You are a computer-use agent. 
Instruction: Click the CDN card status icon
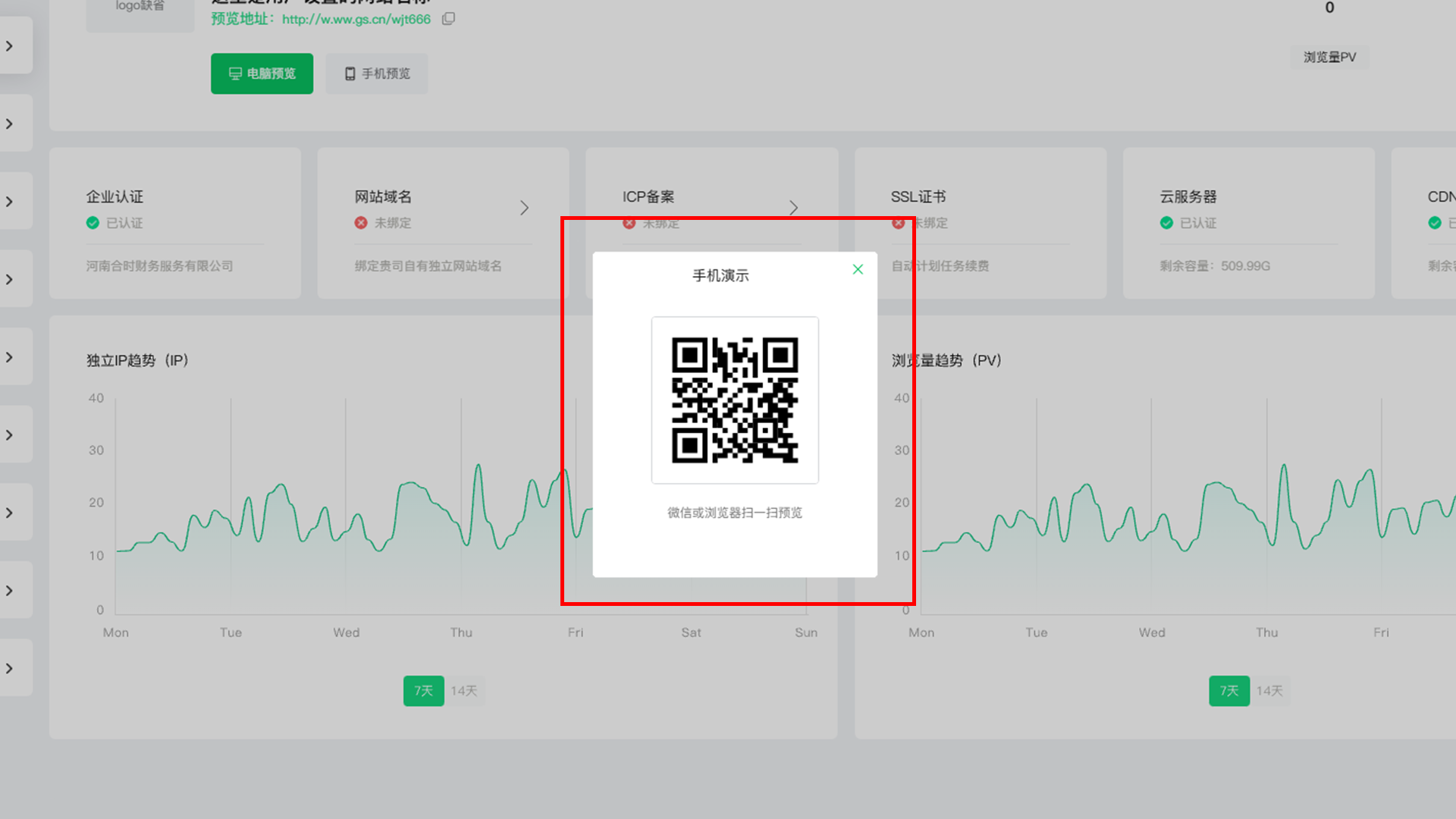(1435, 223)
